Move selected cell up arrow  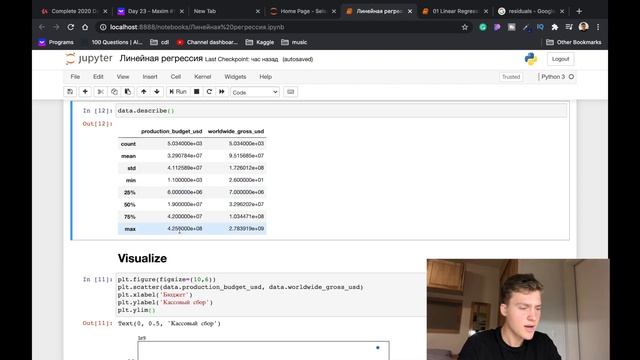143,92
